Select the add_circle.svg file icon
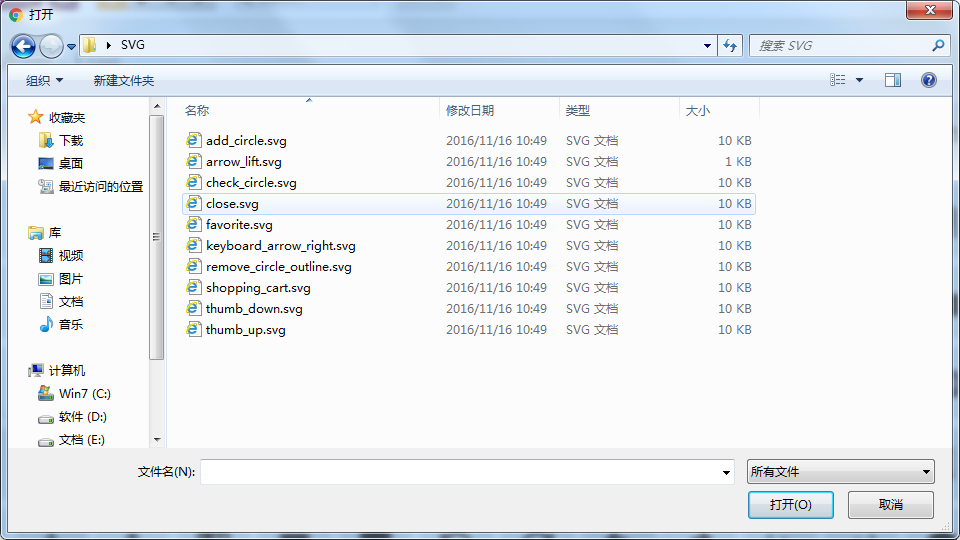 [x=194, y=141]
